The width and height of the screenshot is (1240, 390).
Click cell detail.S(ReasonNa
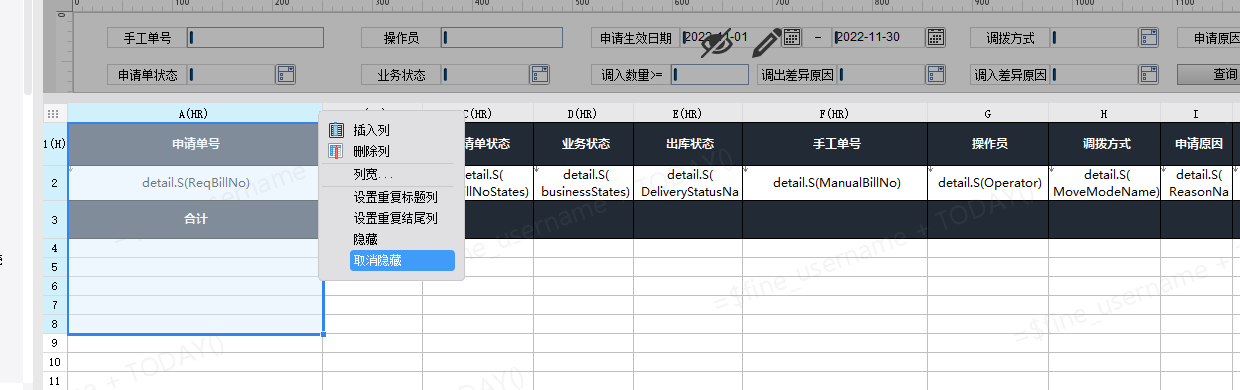[1196, 183]
